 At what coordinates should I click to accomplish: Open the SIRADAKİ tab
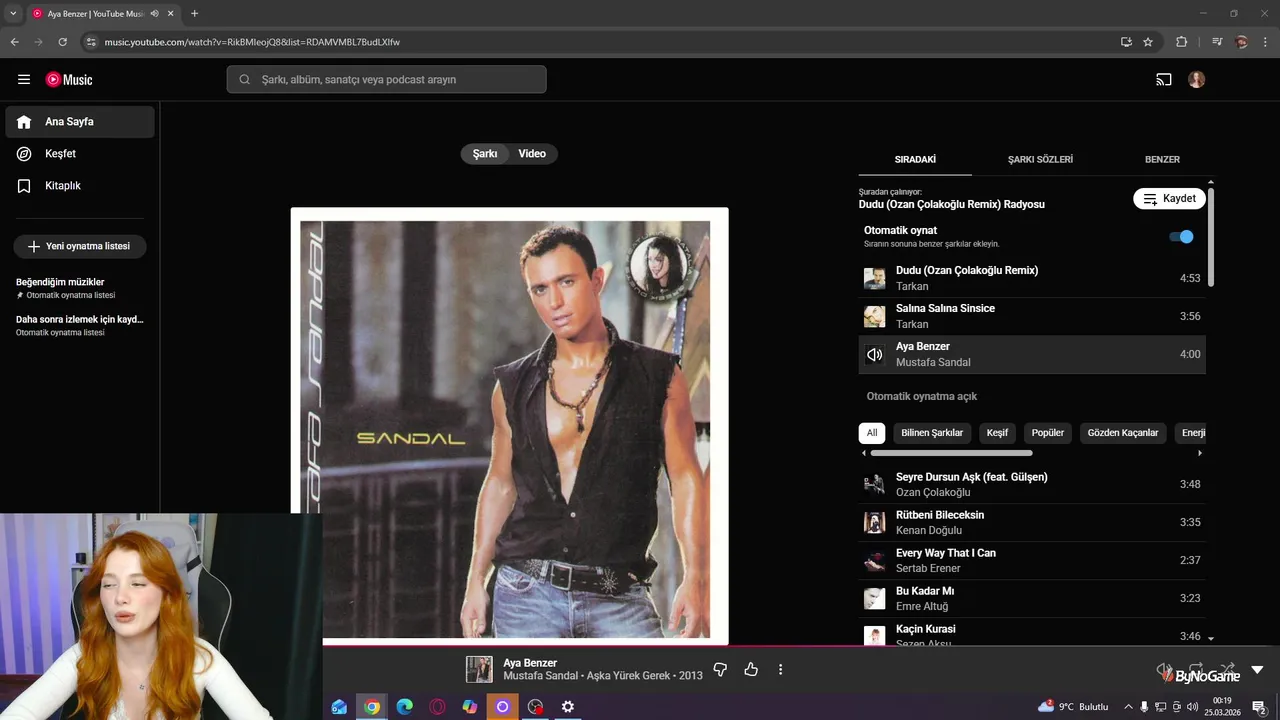click(x=915, y=159)
